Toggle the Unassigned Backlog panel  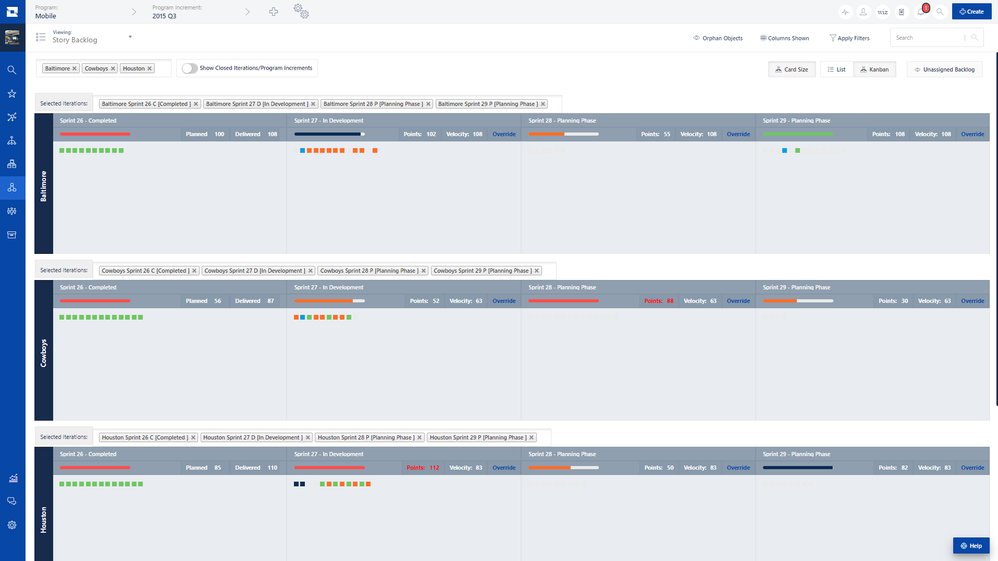click(x=945, y=69)
